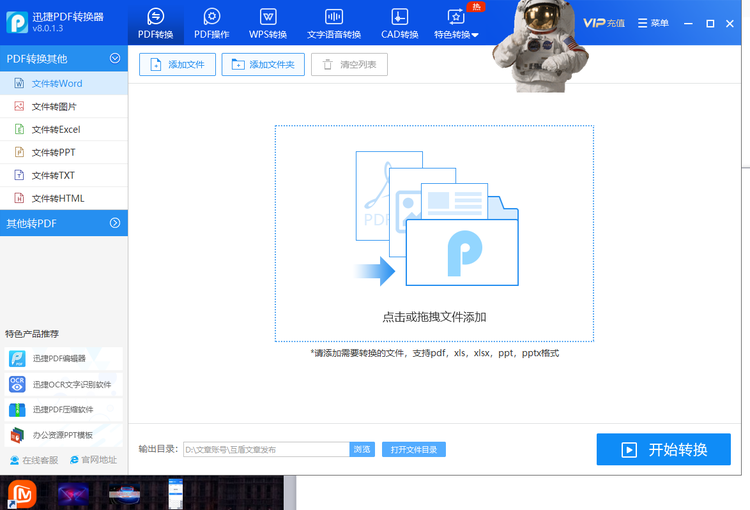Viewport: 750px width, 510px height.
Task: Click the 输出目录 path field
Action: 266,449
